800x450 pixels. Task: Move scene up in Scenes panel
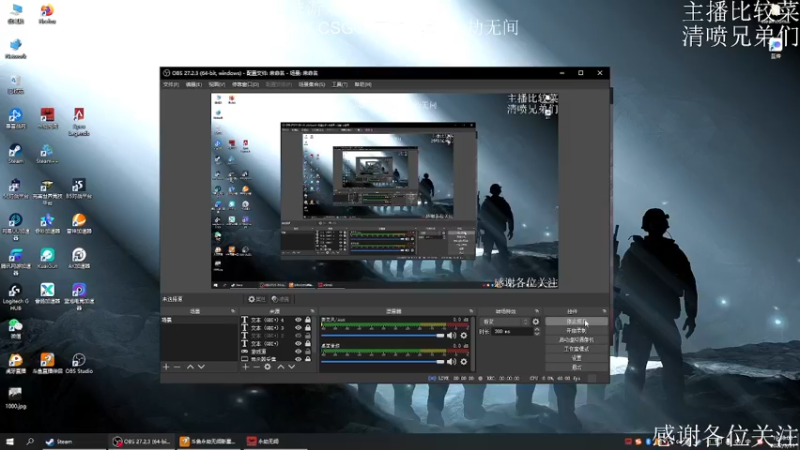pyautogui.click(x=190, y=367)
